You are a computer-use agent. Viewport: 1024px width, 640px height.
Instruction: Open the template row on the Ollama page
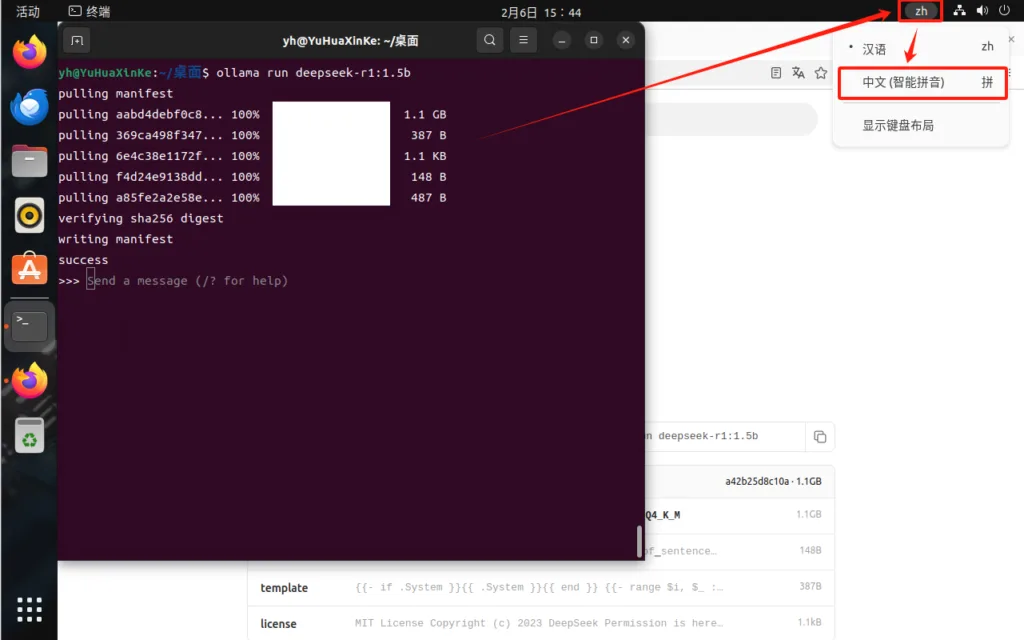click(x=541, y=588)
